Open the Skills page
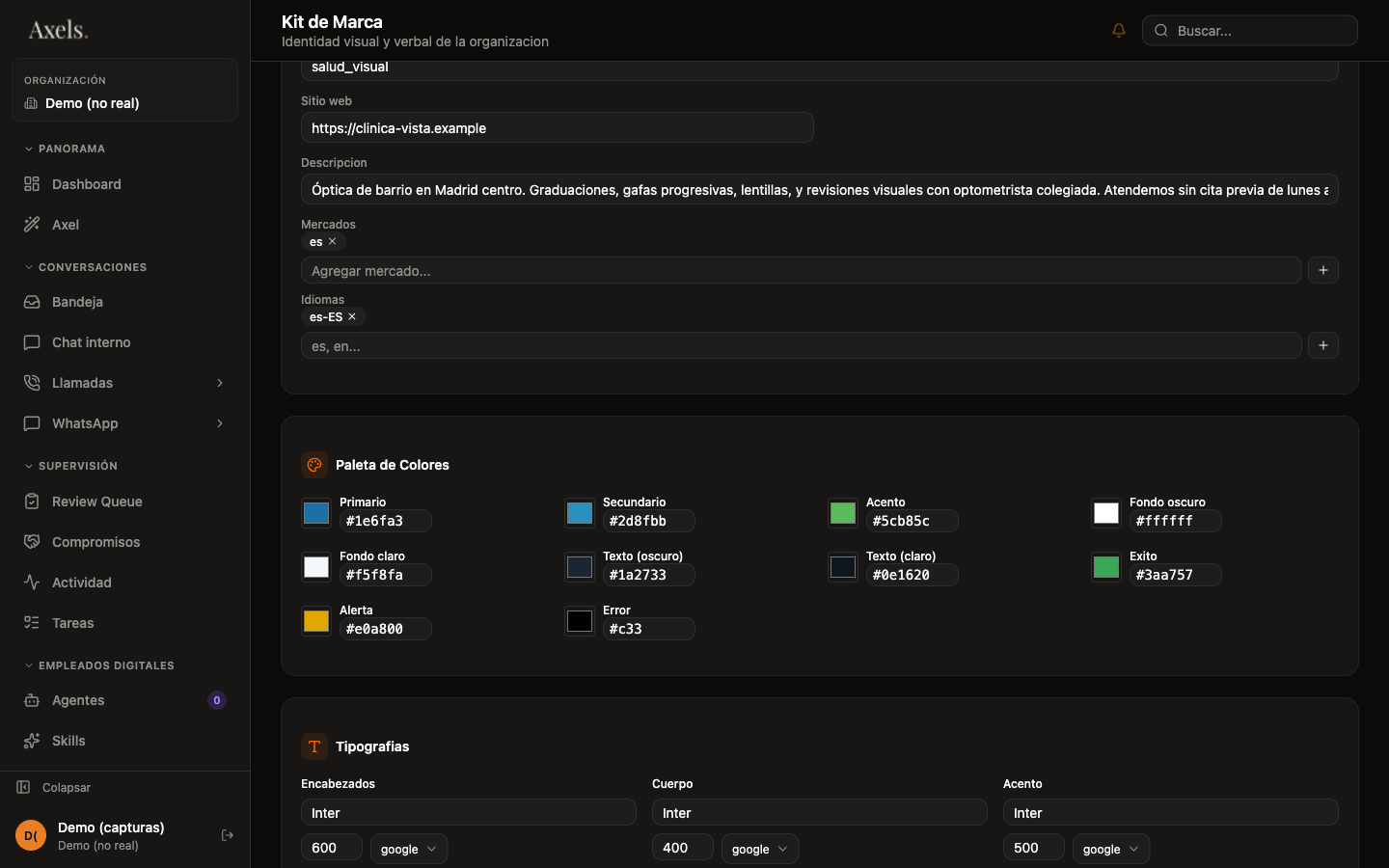Screen dimensions: 1389x868 [x=125, y=741]
